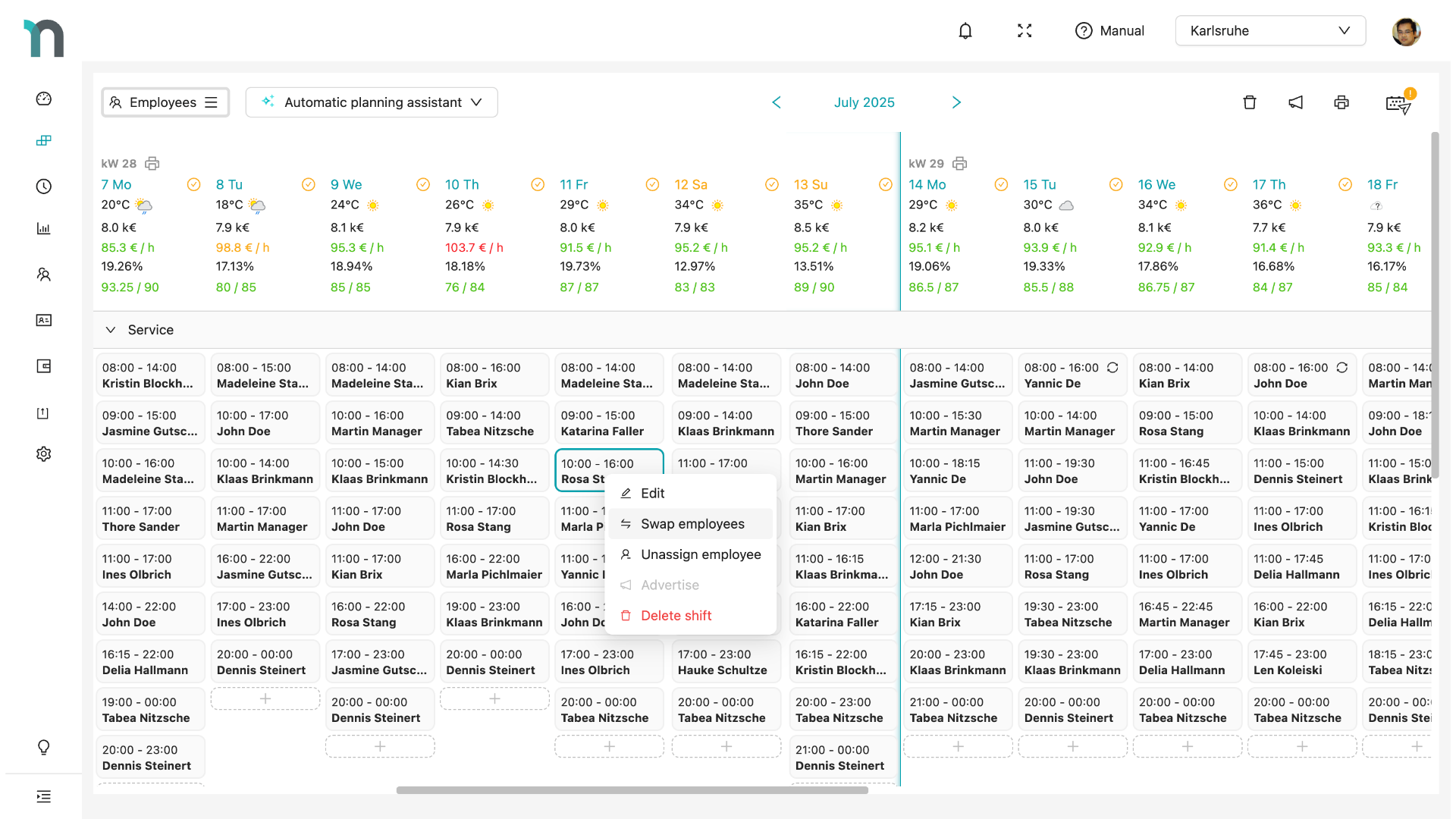Choose Swap employees from the context menu

pyautogui.click(x=692, y=524)
